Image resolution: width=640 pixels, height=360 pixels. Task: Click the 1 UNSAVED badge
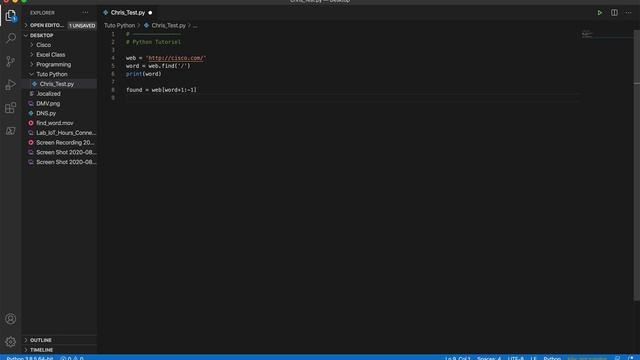pyautogui.click(x=82, y=25)
